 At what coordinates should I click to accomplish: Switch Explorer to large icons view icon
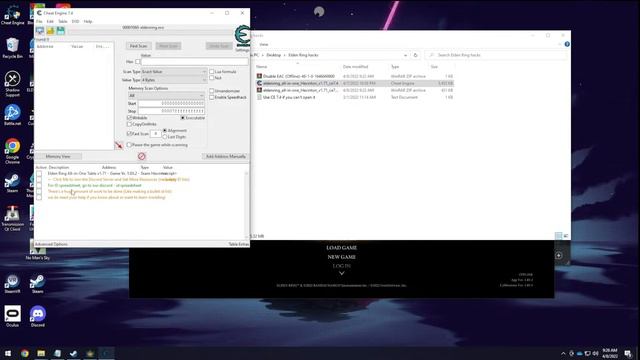(566, 236)
